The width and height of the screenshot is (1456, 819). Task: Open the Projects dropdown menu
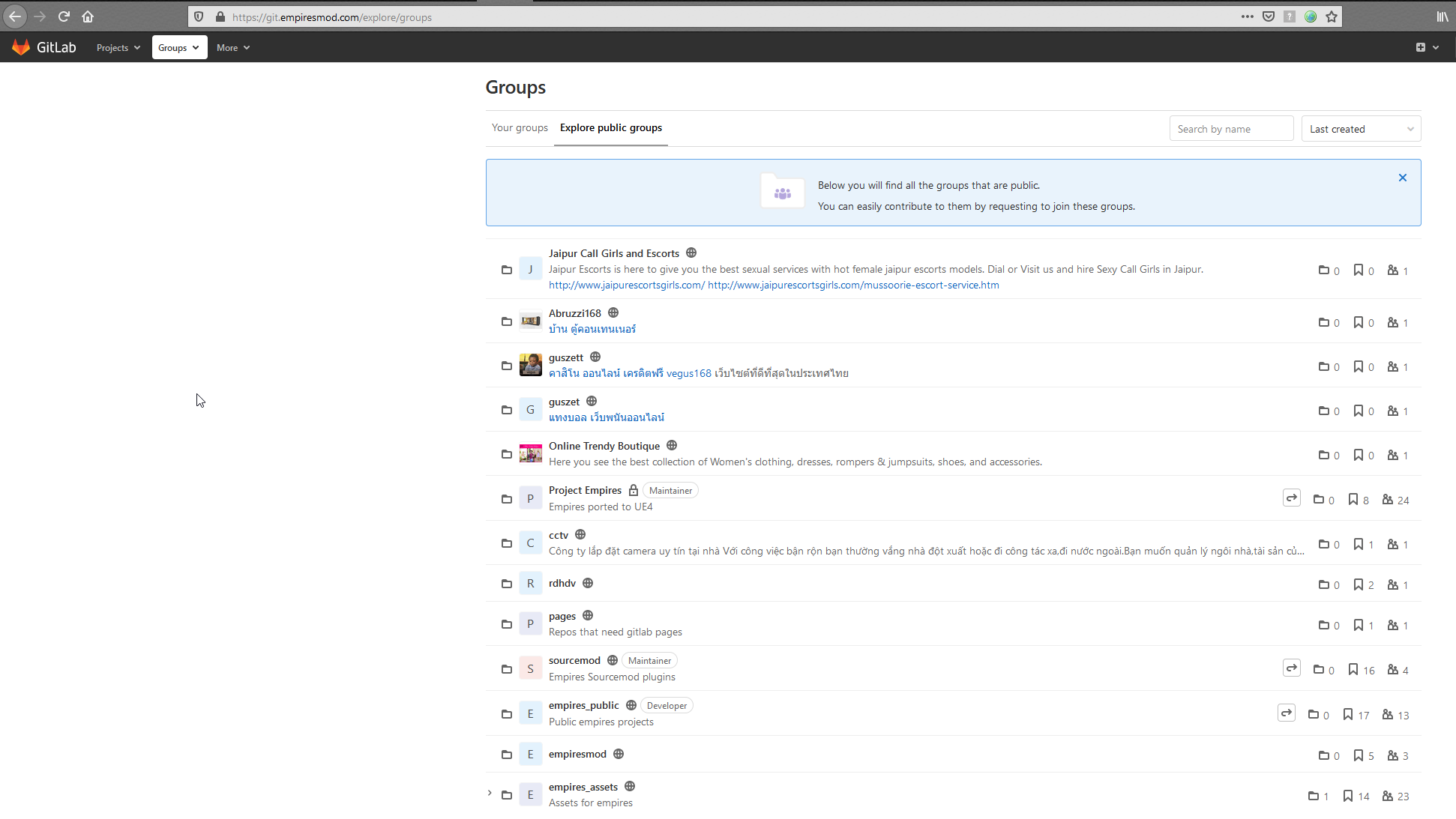click(x=118, y=48)
